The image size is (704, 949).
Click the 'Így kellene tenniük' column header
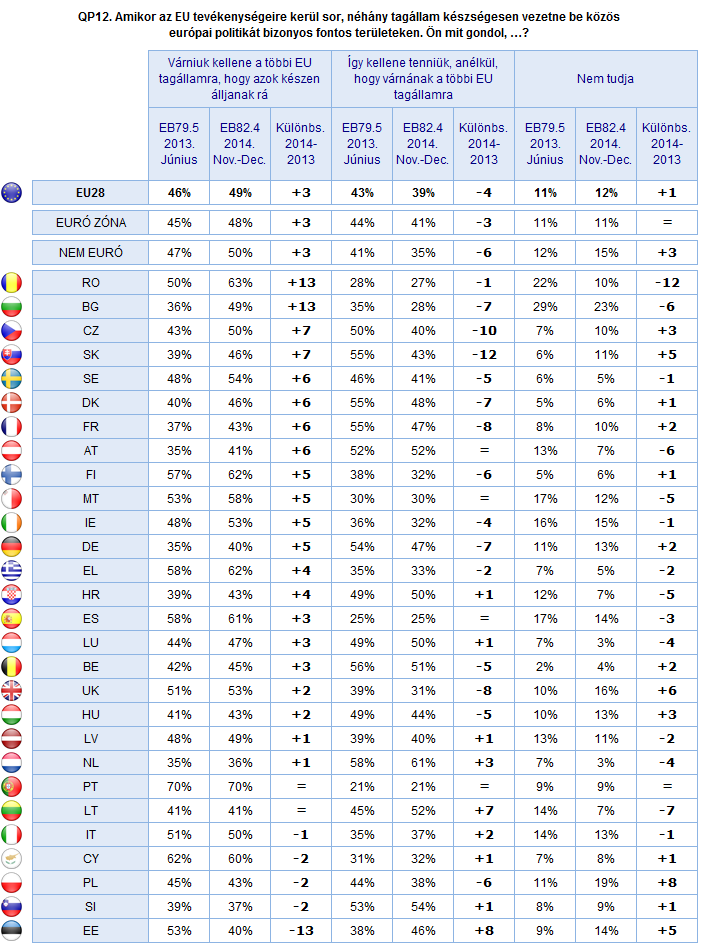click(x=423, y=79)
